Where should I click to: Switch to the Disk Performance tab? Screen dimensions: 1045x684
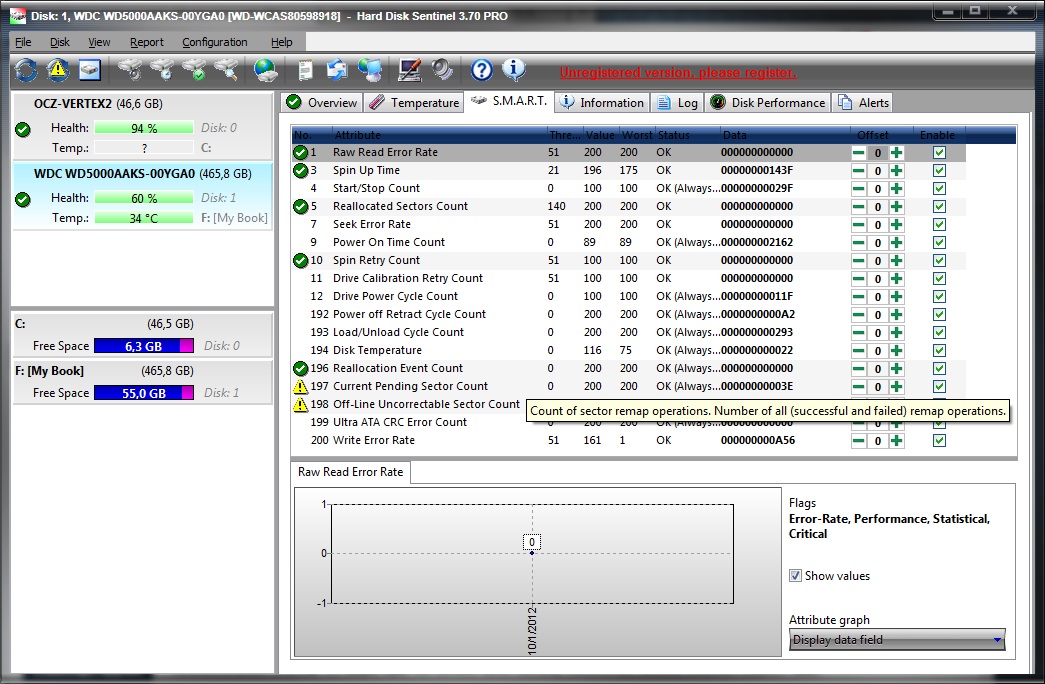pyautogui.click(x=768, y=103)
